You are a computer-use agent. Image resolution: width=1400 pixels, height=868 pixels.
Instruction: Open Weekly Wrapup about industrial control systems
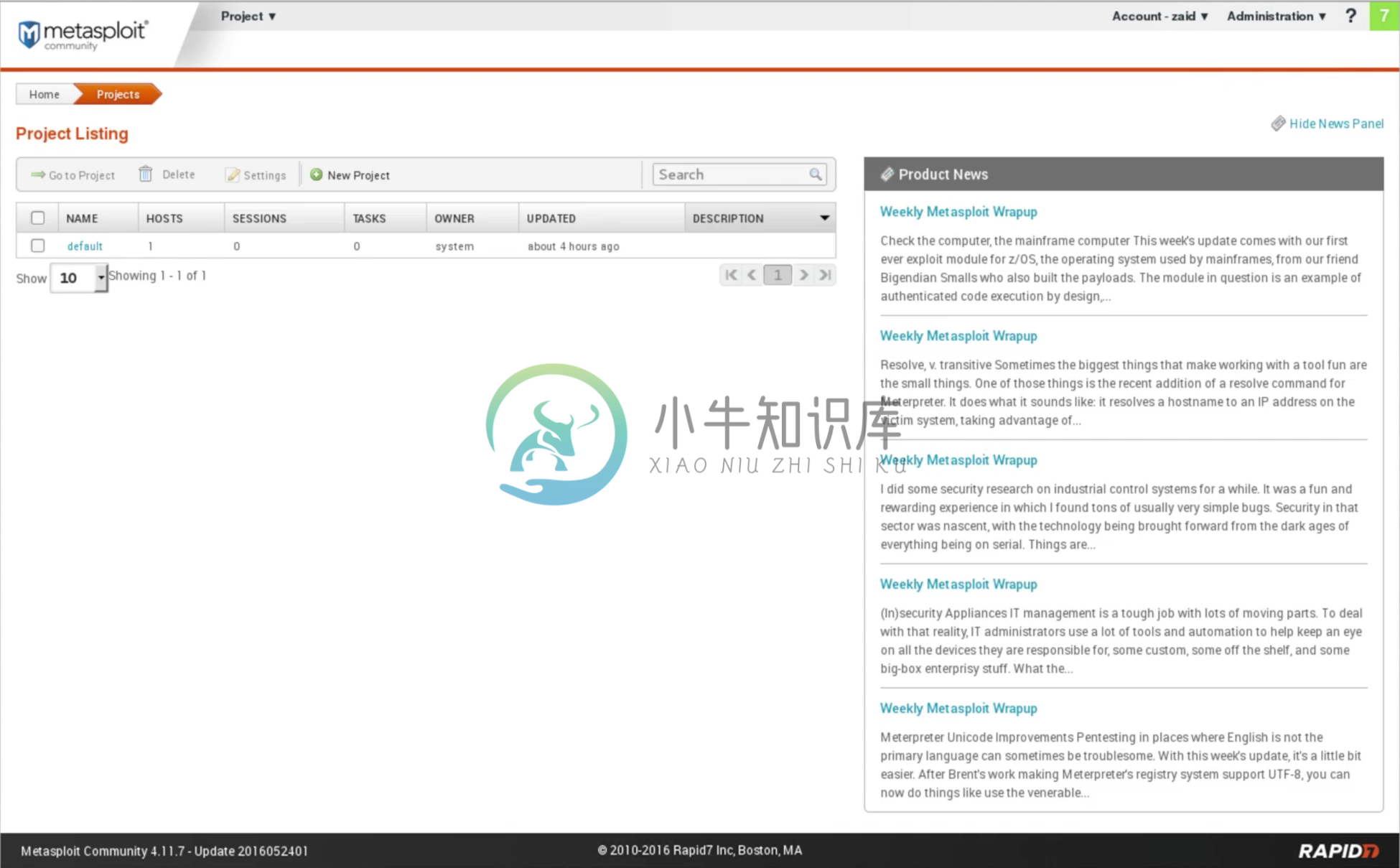958,460
